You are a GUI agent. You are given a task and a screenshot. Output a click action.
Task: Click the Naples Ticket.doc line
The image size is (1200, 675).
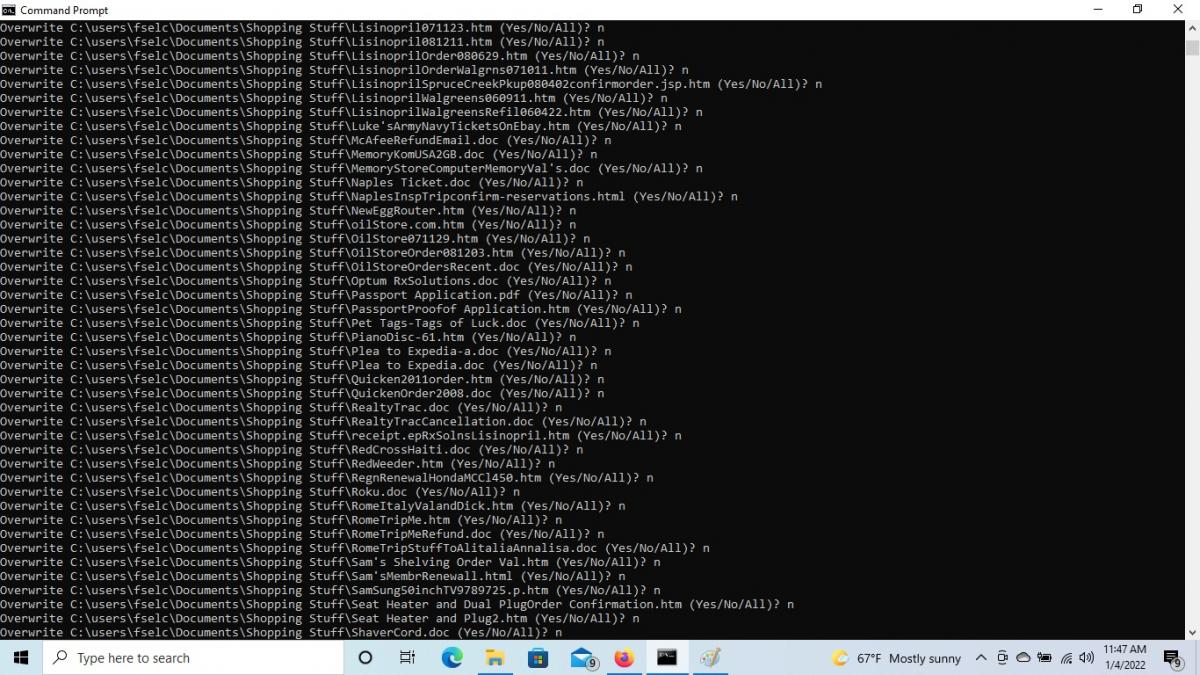coord(292,182)
